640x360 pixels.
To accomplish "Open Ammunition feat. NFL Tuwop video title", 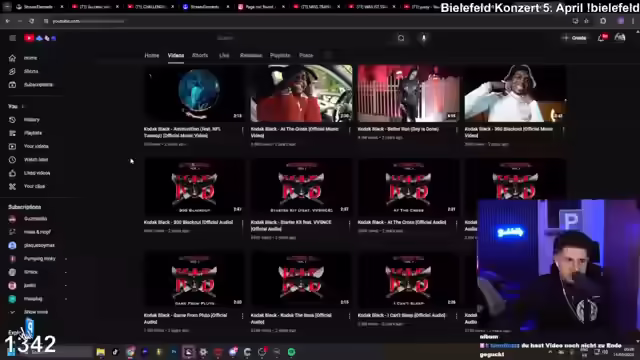I will [182, 132].
